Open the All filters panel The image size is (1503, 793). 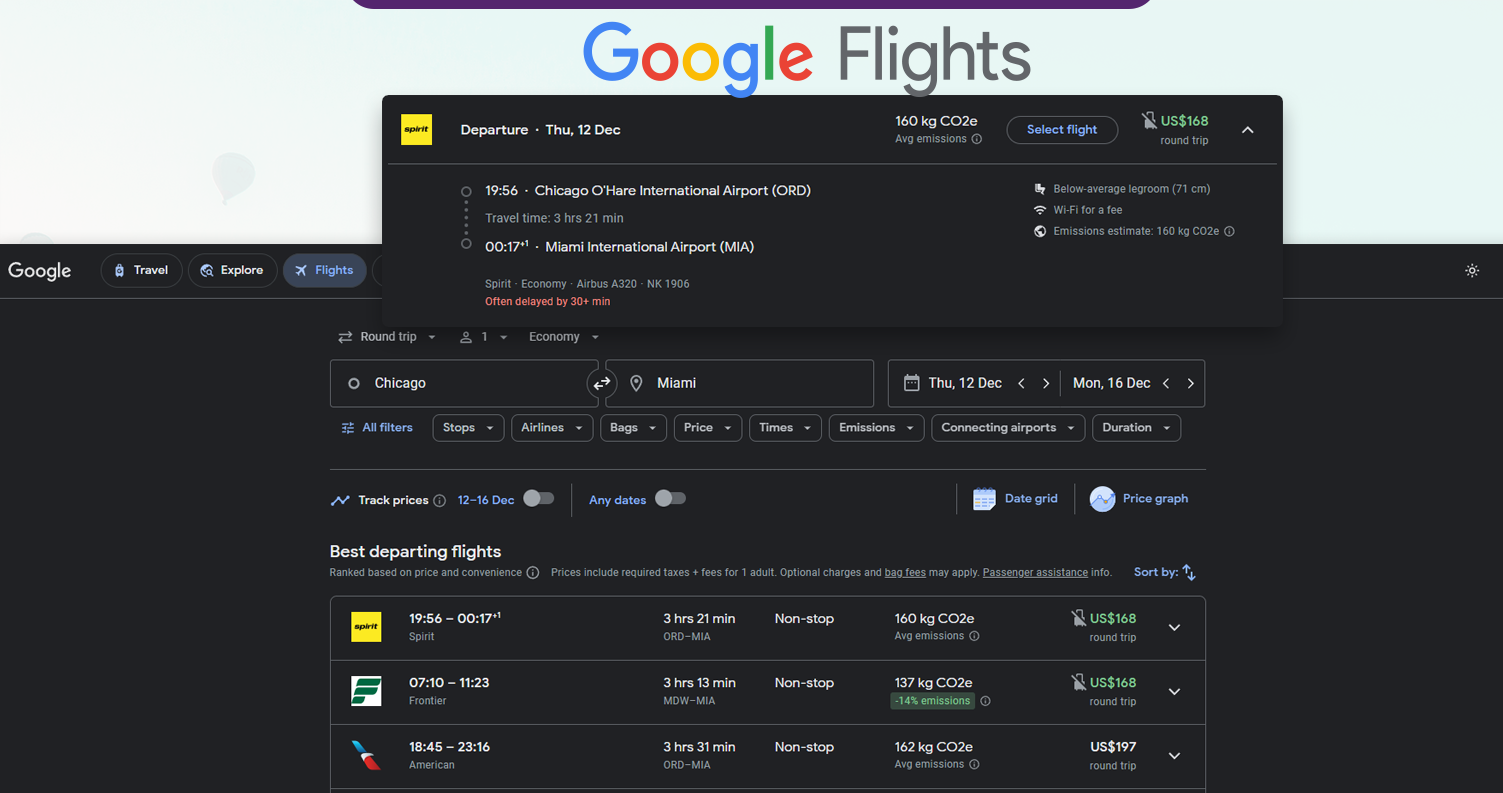tap(376, 427)
